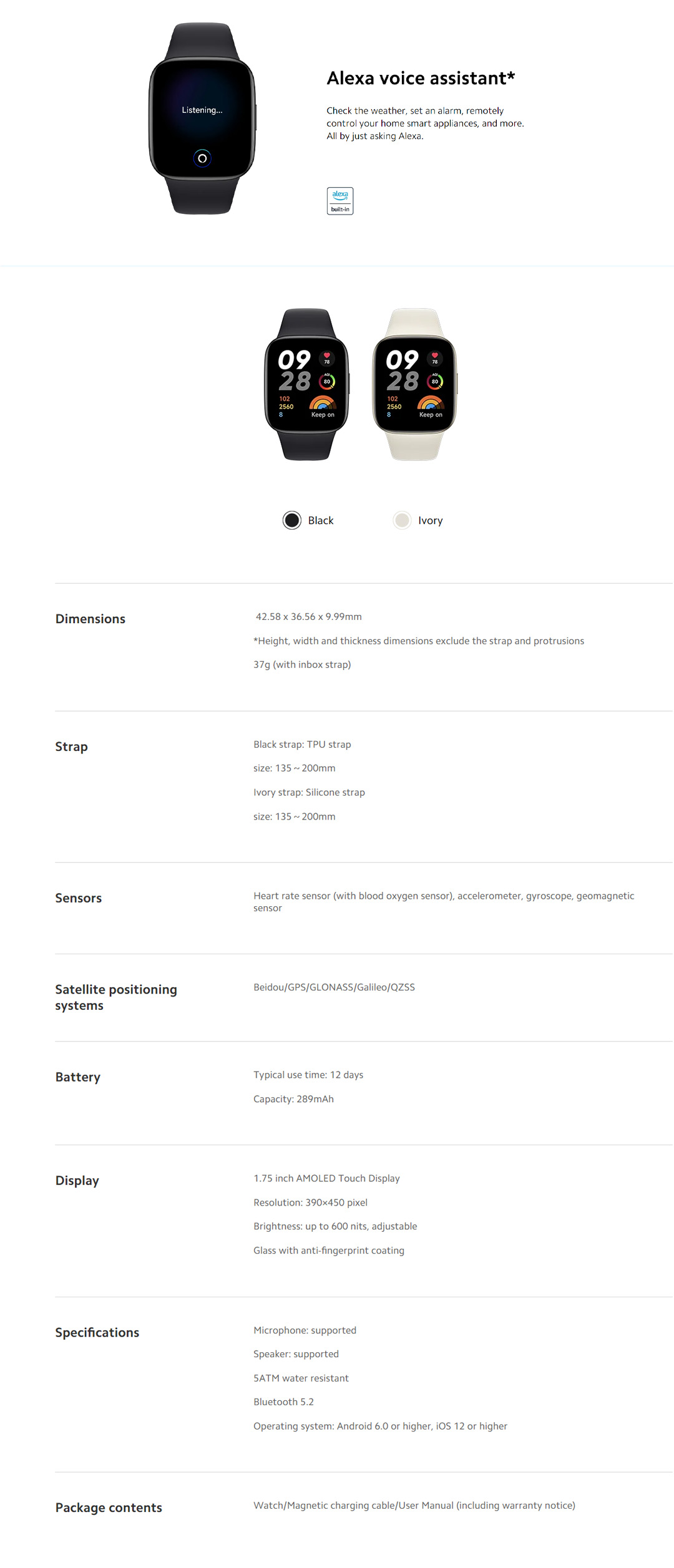Choose the Black color label

(x=321, y=521)
